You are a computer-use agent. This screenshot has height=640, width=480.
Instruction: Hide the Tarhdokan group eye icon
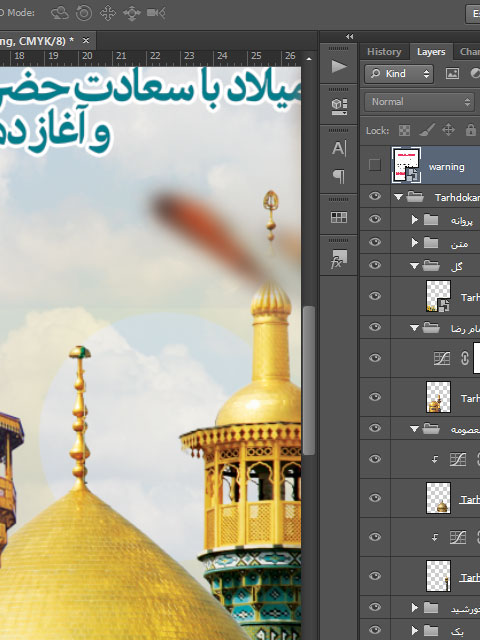375,196
